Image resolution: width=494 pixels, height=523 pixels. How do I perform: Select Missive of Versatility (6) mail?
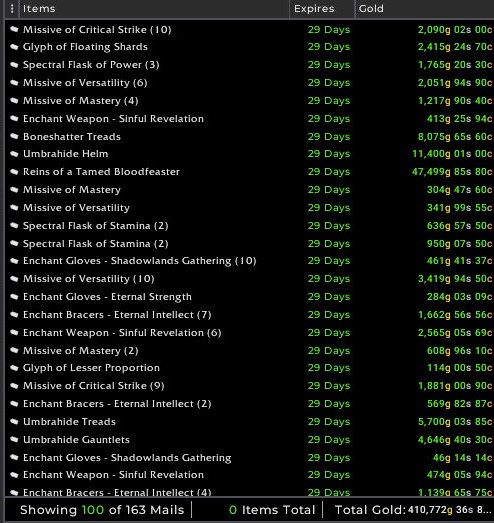click(85, 83)
